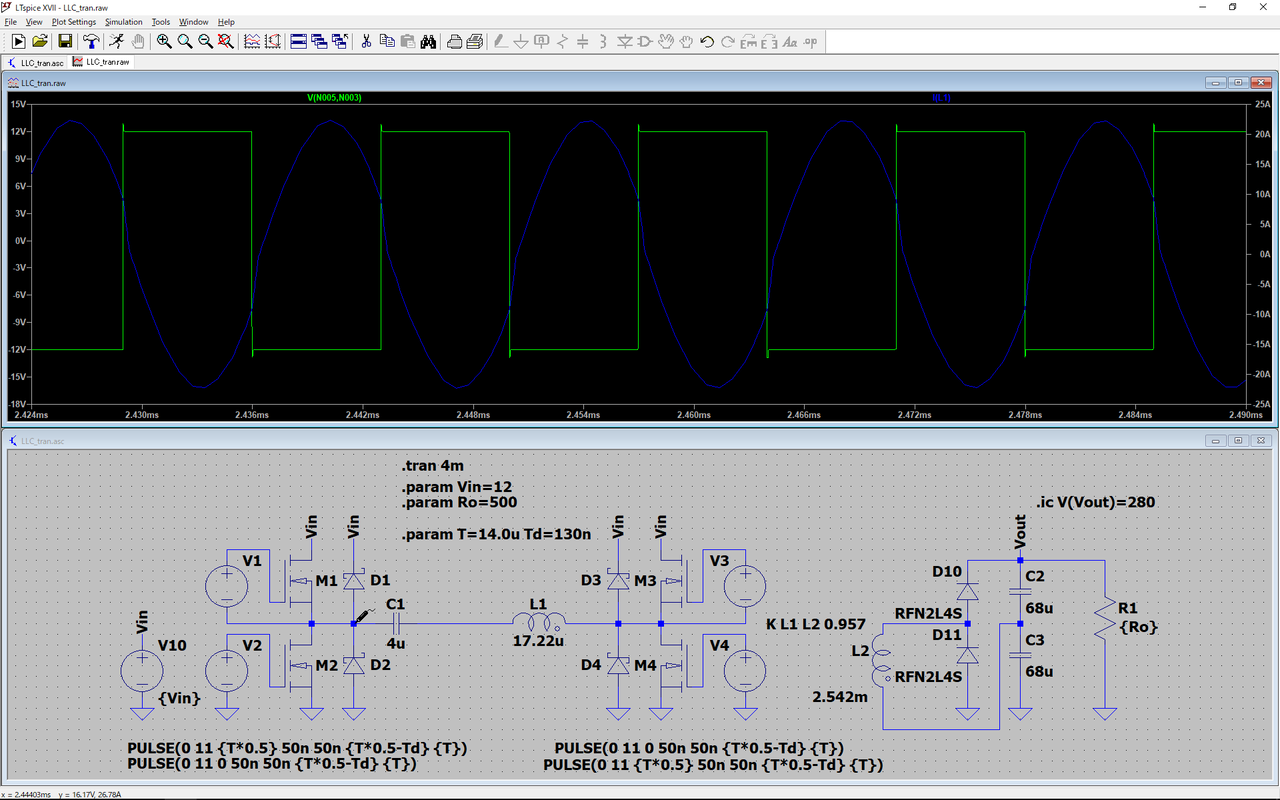Click the Tile Windows icon
This screenshot has width=1280, height=800.
click(298, 41)
